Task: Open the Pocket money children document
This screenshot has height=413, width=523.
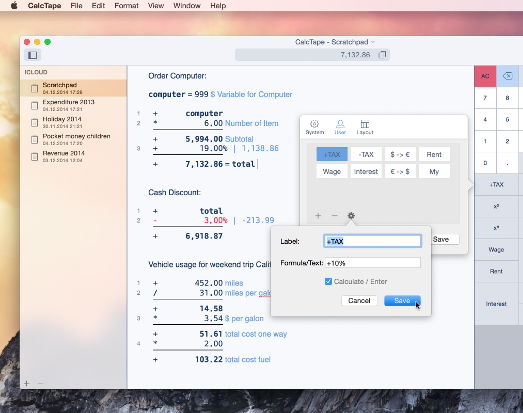Action: [74, 139]
